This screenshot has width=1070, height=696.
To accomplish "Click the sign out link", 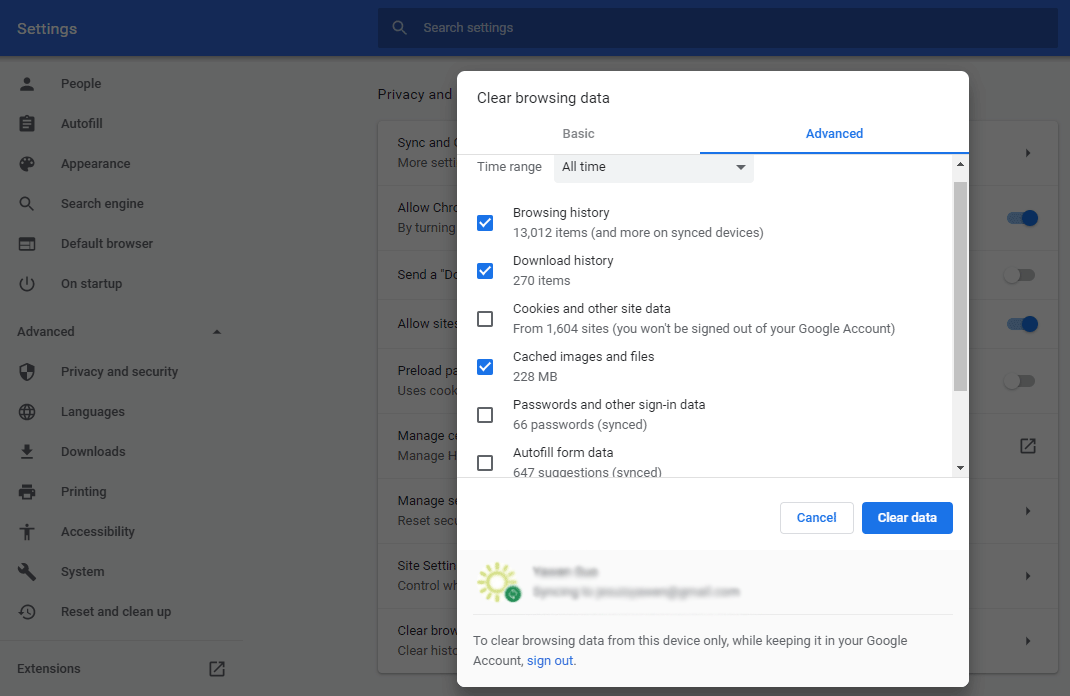I will point(550,660).
